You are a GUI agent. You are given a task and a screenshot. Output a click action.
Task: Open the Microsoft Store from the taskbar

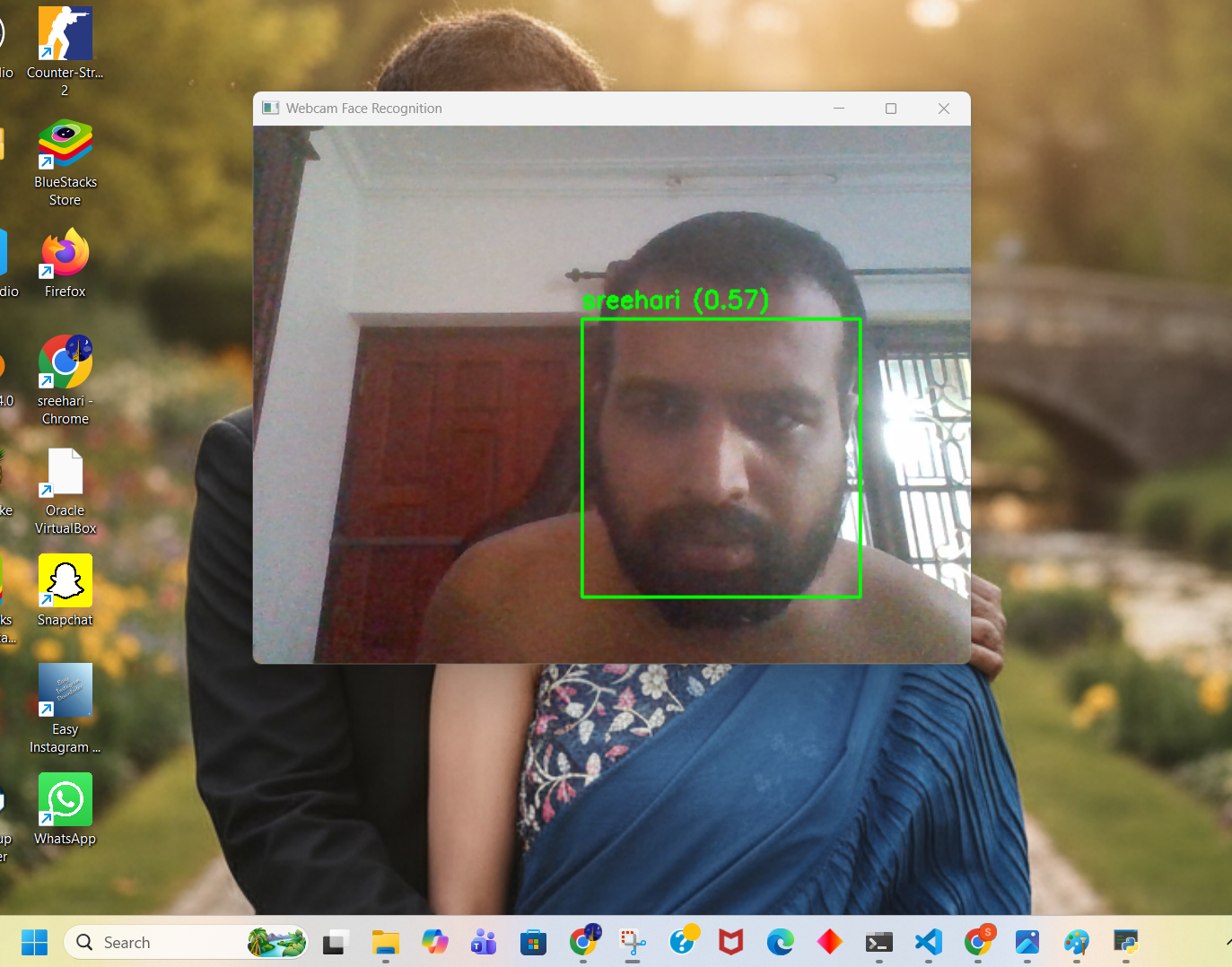click(x=533, y=942)
